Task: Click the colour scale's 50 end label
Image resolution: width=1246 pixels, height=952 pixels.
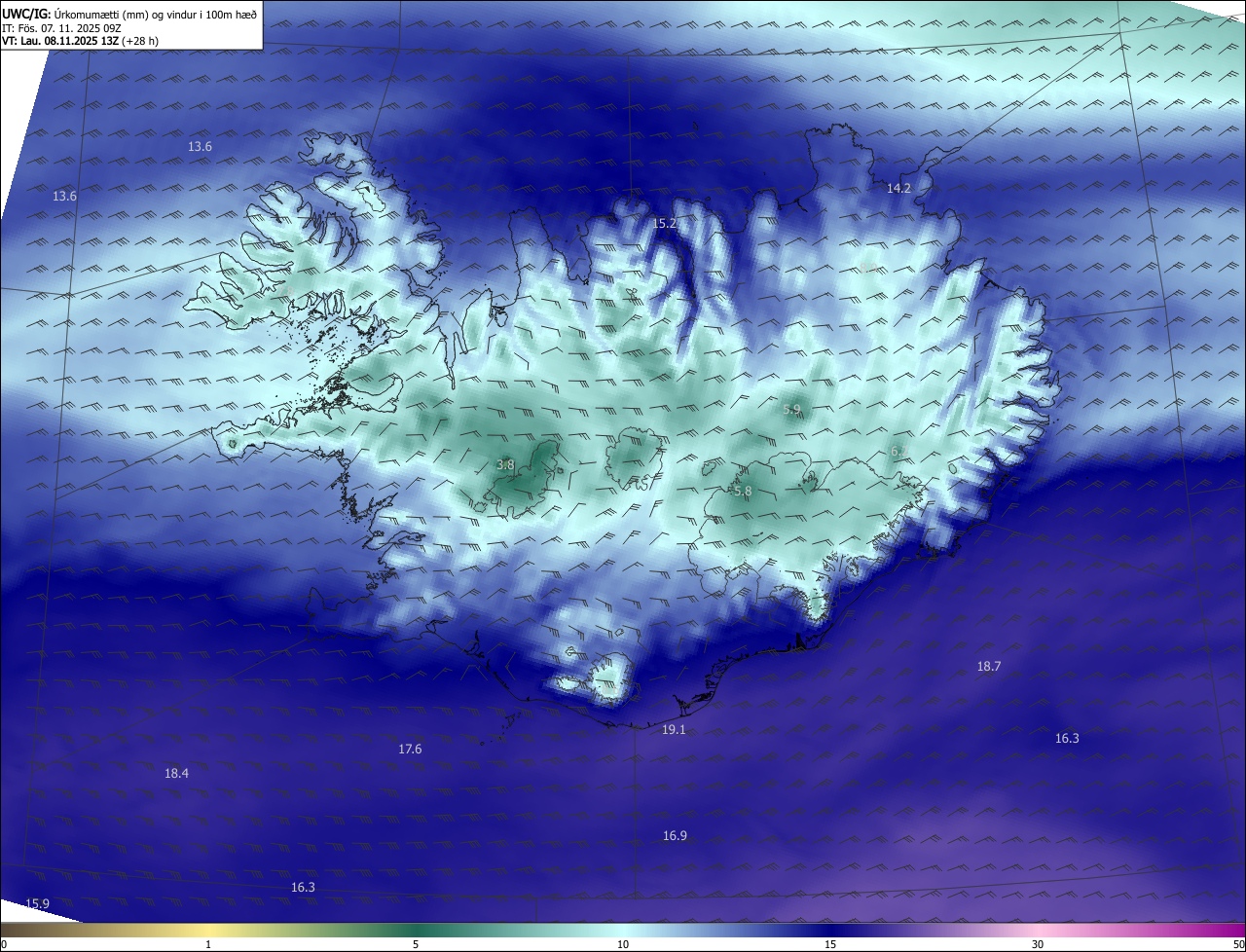Action: (x=1237, y=944)
